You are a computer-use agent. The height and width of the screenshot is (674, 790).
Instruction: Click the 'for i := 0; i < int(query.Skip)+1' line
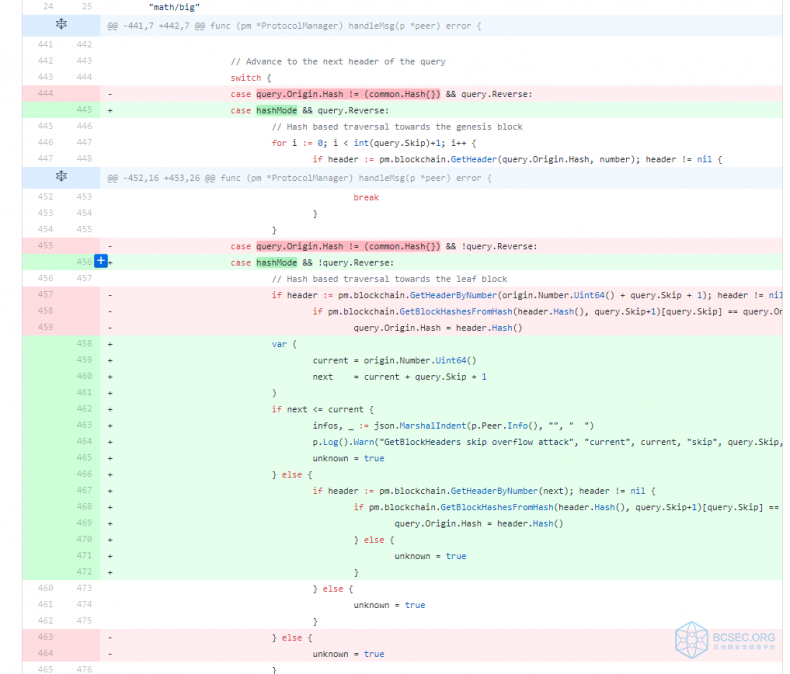pos(374,143)
